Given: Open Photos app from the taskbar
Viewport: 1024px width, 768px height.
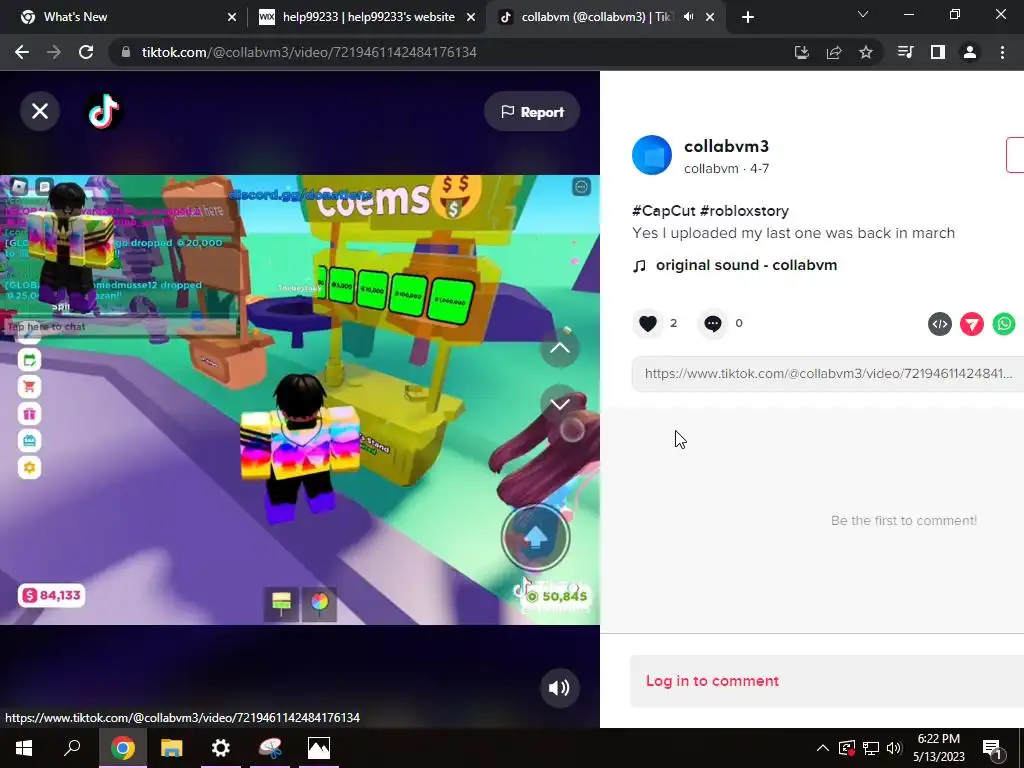Looking at the screenshot, I should click(x=319, y=748).
